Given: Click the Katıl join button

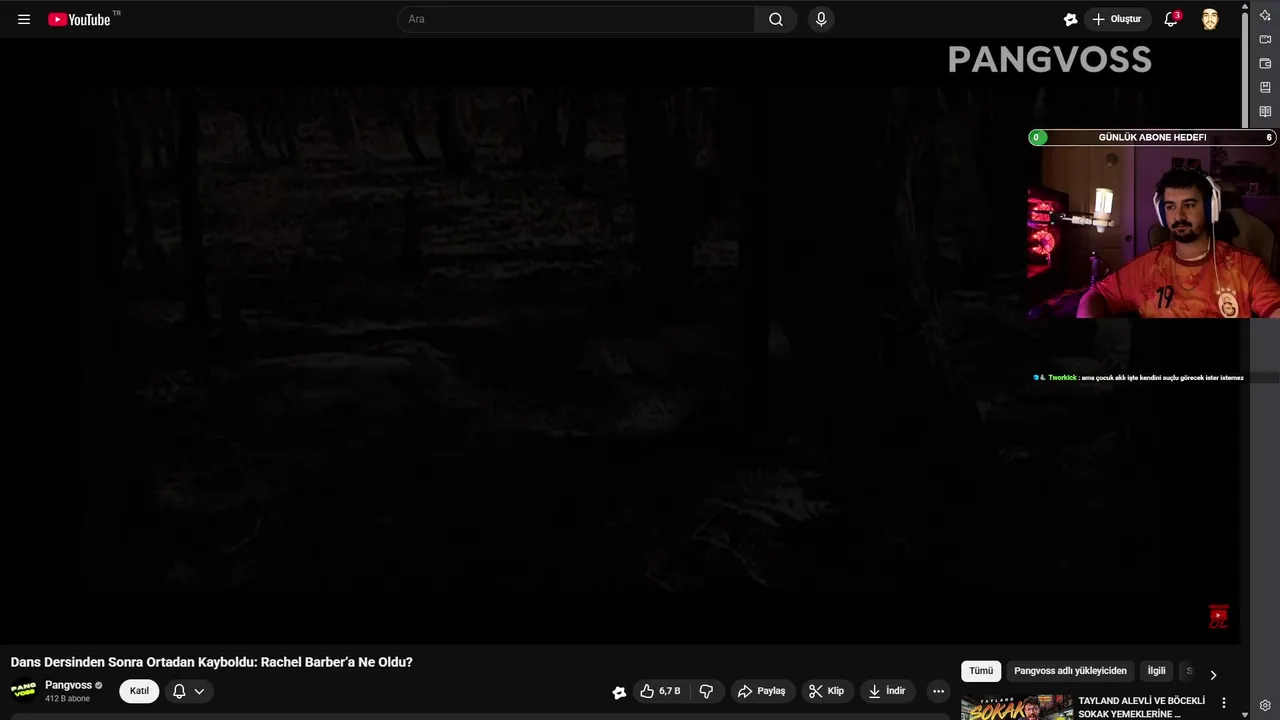Looking at the screenshot, I should coord(139,691).
